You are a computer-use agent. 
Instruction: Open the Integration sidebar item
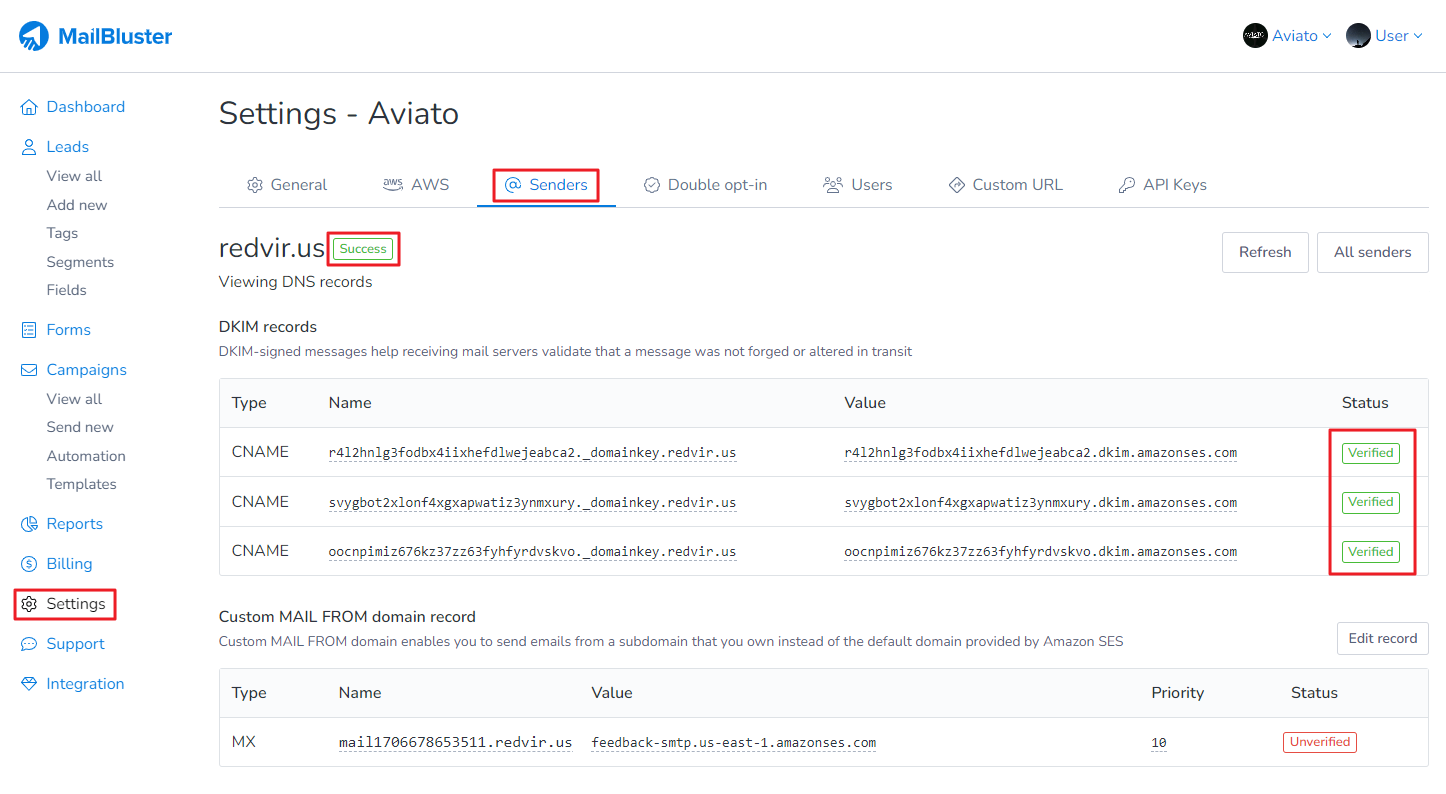[85, 684]
